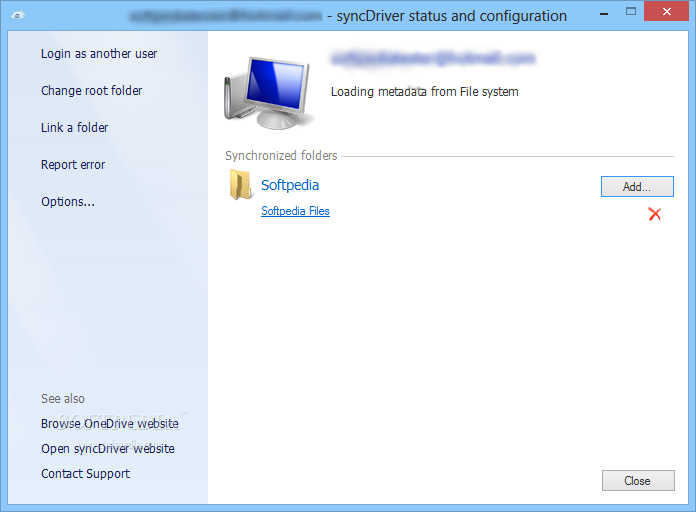Image resolution: width=696 pixels, height=512 pixels.
Task: Select Link a folder
Action: [x=75, y=128]
